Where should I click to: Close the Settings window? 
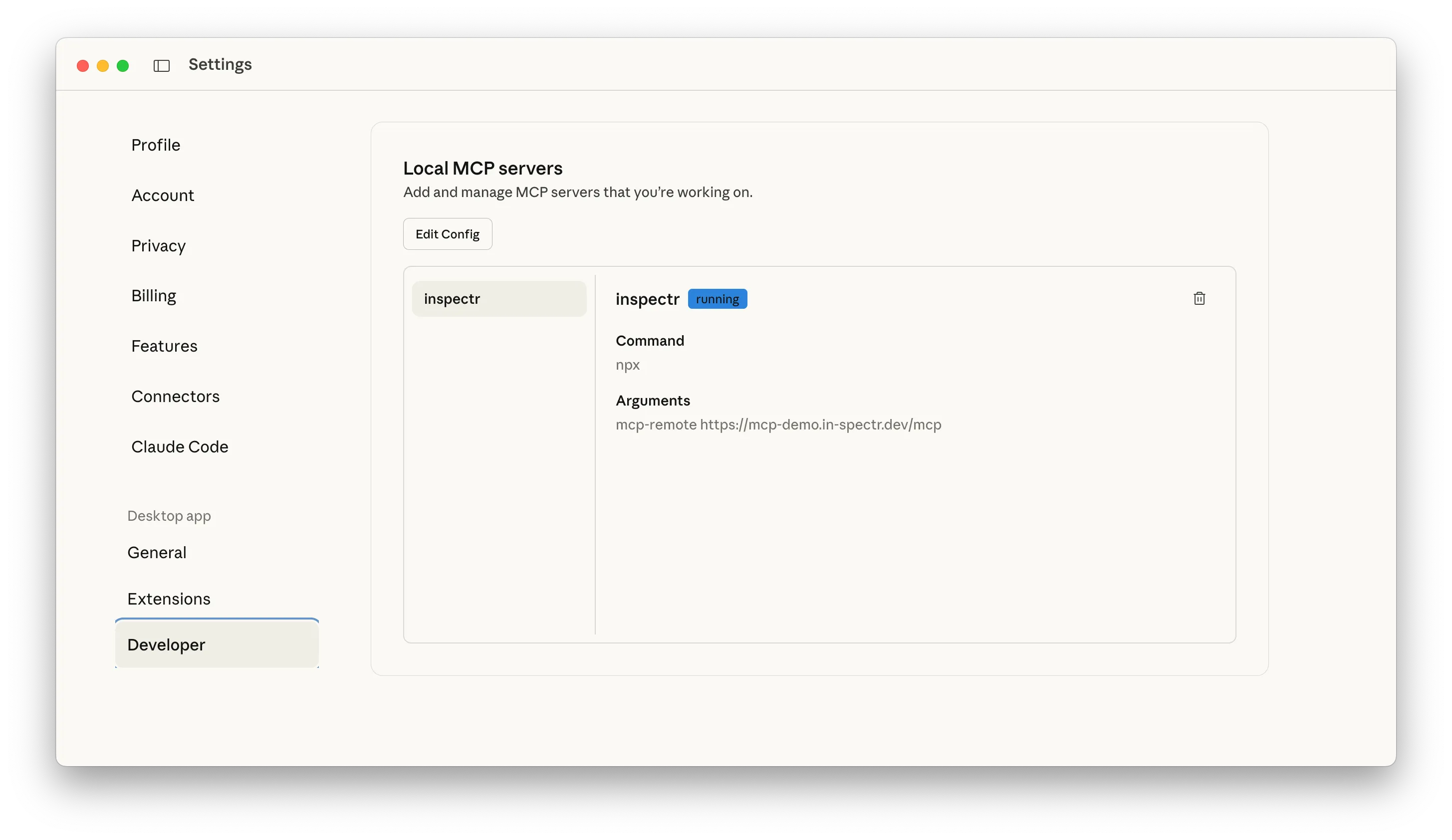point(82,66)
